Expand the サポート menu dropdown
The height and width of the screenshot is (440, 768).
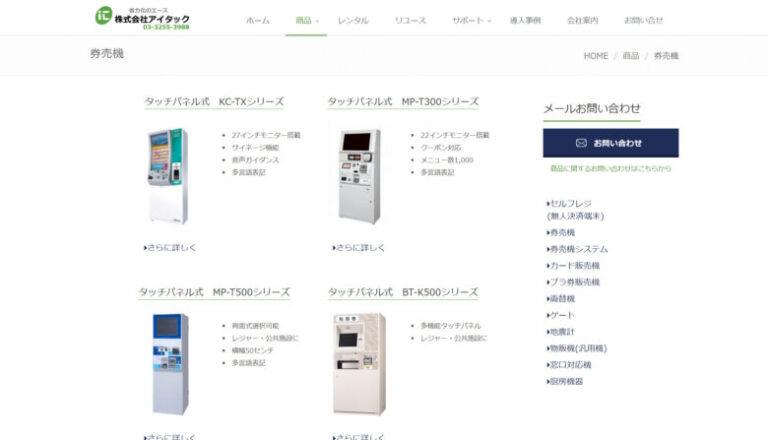point(471,21)
